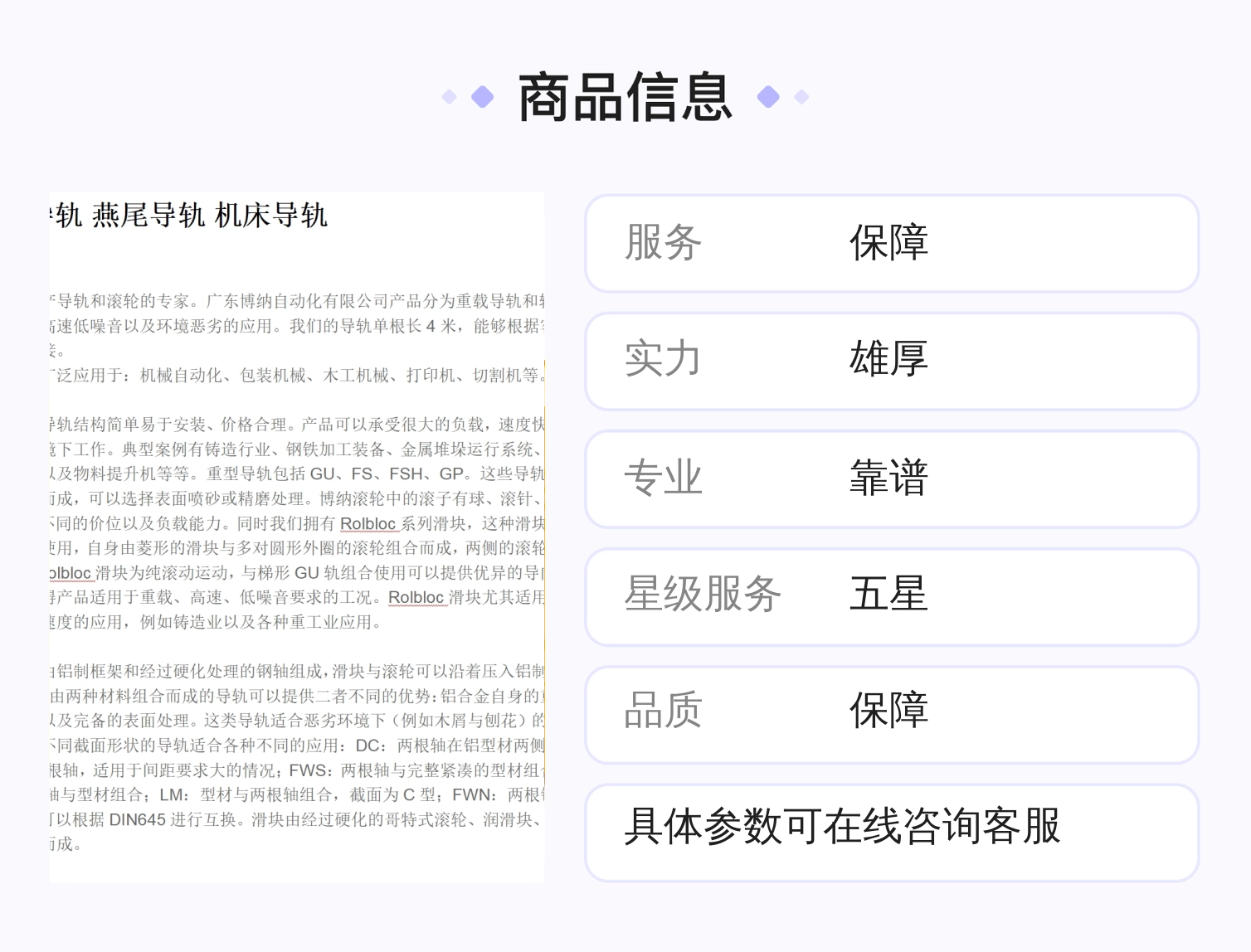Click underlined Rolbloc before 滑块尤其适用
The width and height of the screenshot is (1251, 952).
[x=416, y=597]
